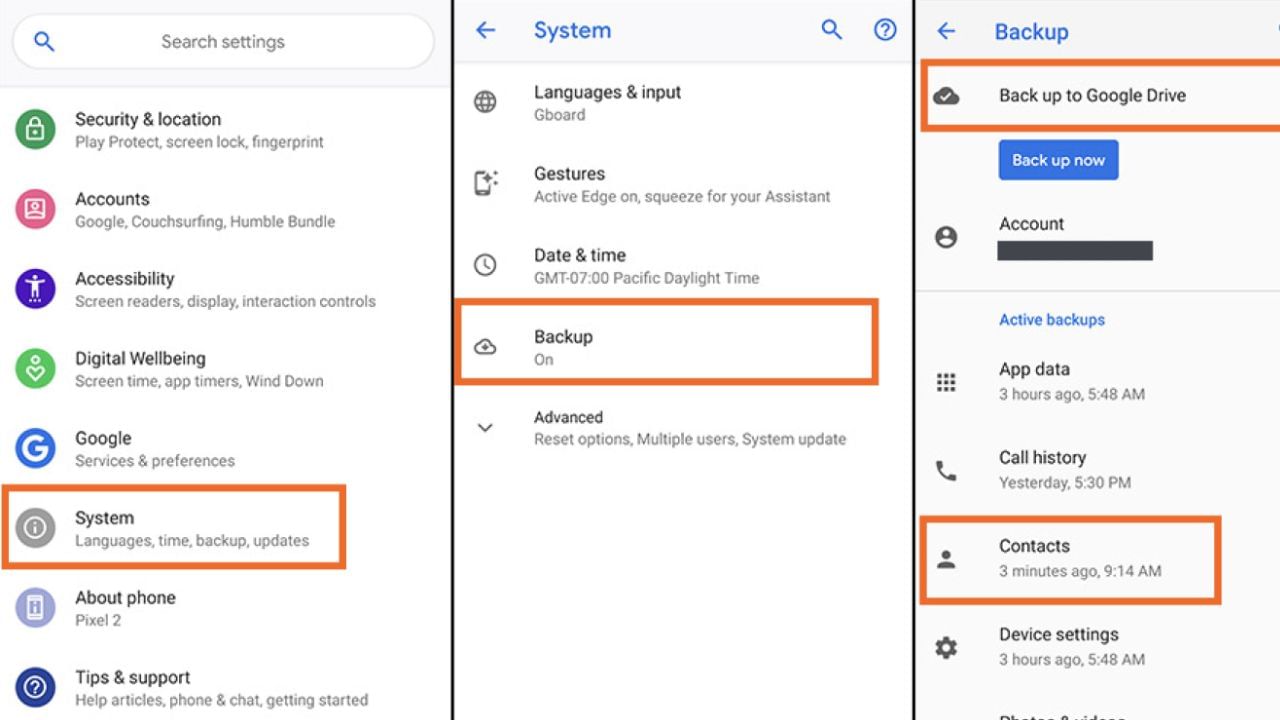Open About phone Pixel 2

[226, 607]
